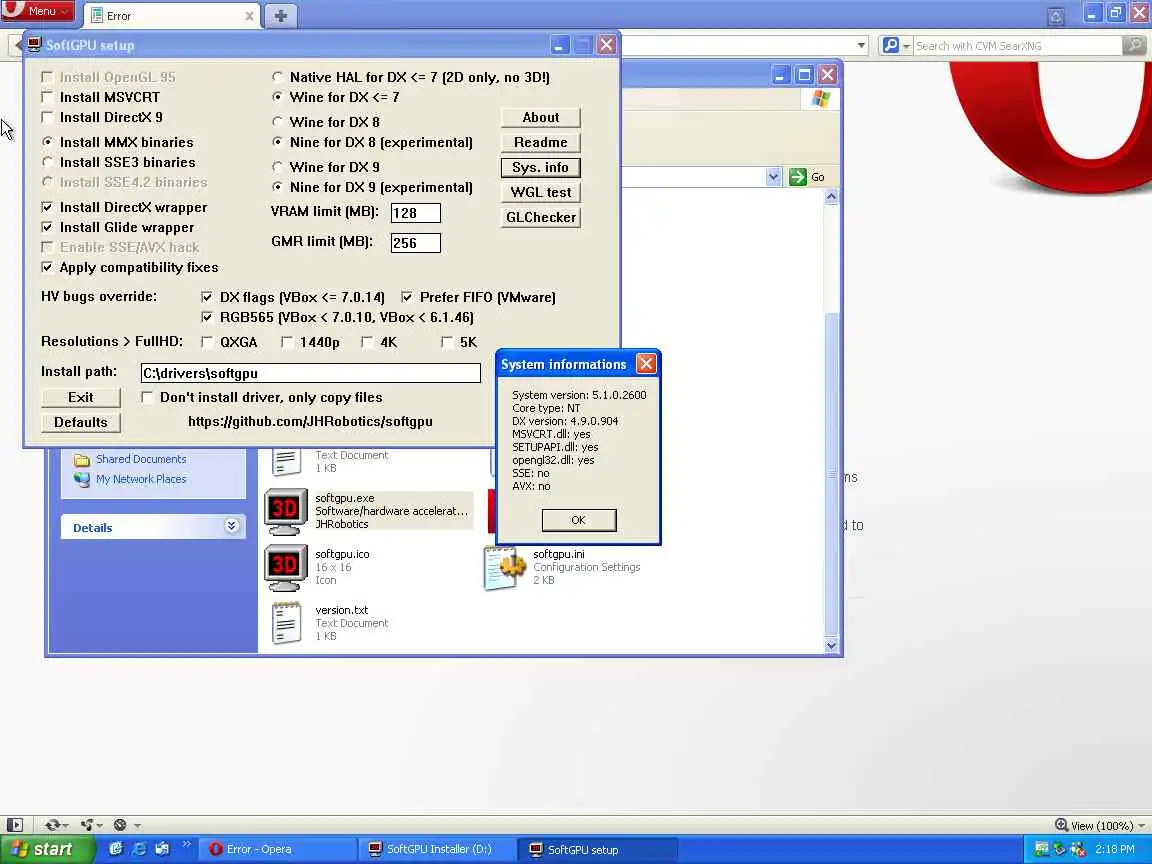Viewport: 1152px width, 864px height.
Task: Click the Opera panel toggle in status bar
Action: coord(15,825)
